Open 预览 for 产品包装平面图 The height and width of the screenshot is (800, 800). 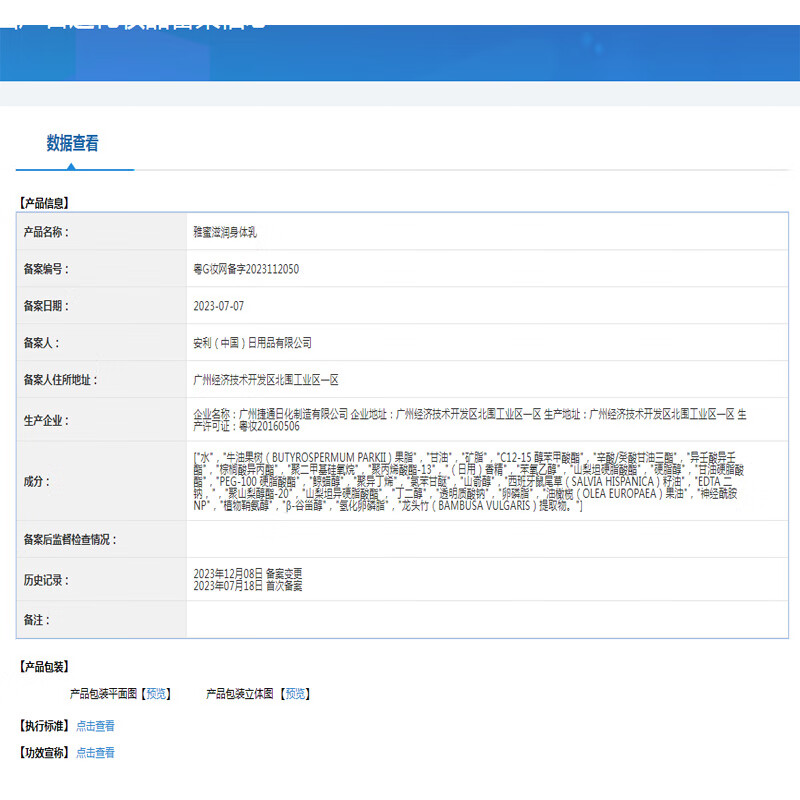156,693
